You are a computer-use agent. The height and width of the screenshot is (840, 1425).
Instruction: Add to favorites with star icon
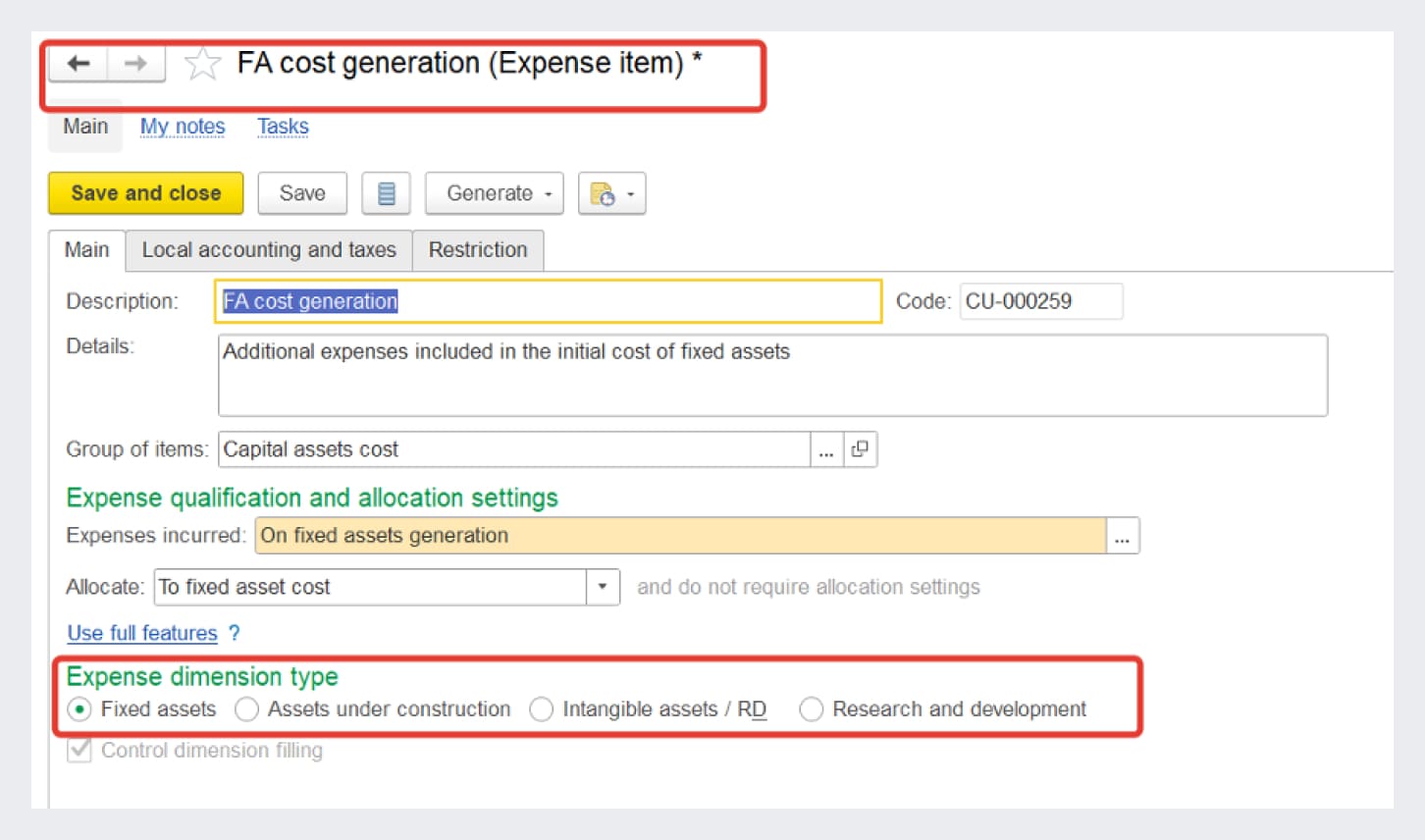[x=202, y=64]
